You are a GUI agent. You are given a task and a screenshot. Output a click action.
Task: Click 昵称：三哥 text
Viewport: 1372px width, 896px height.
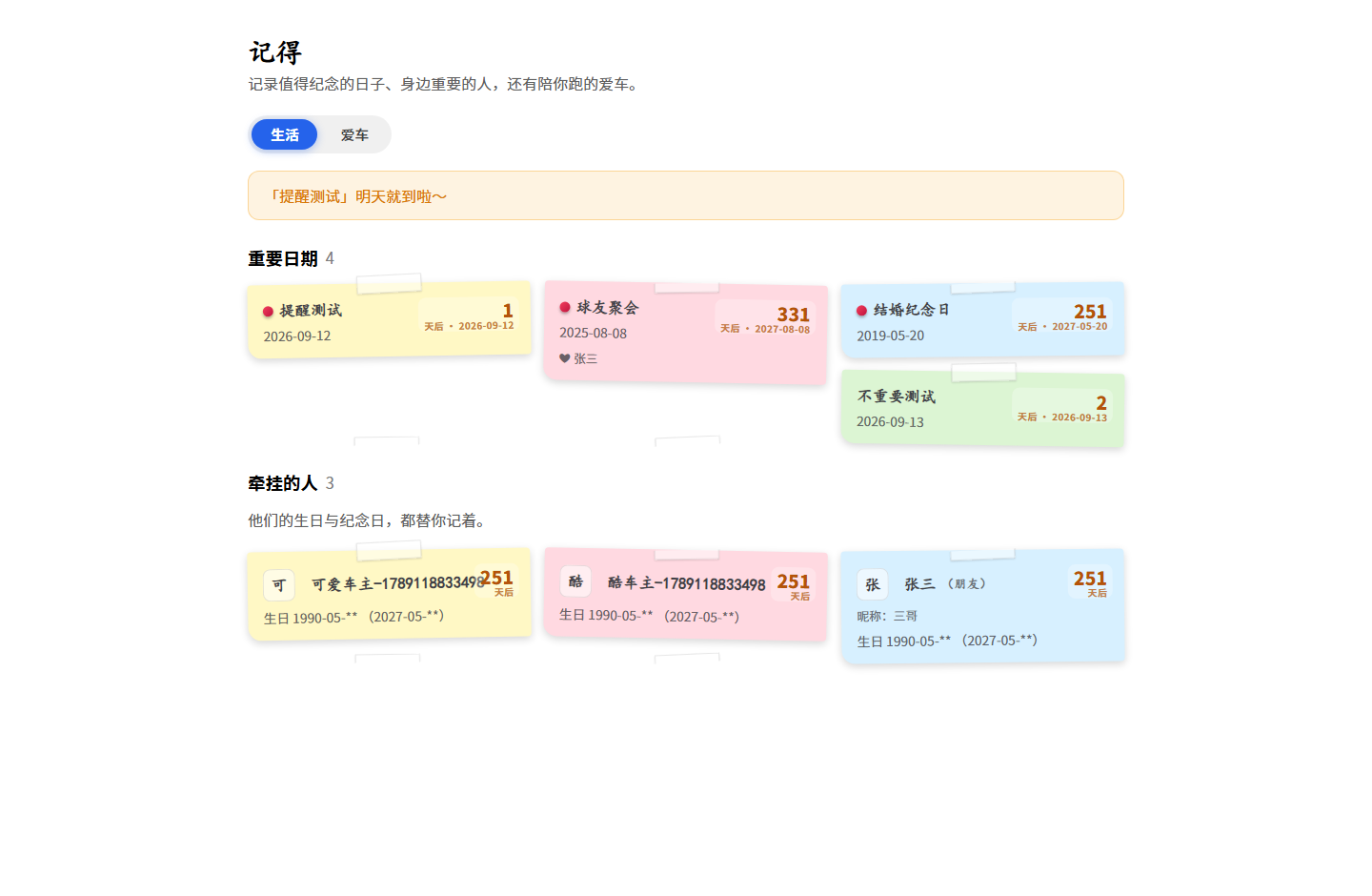[x=887, y=616]
